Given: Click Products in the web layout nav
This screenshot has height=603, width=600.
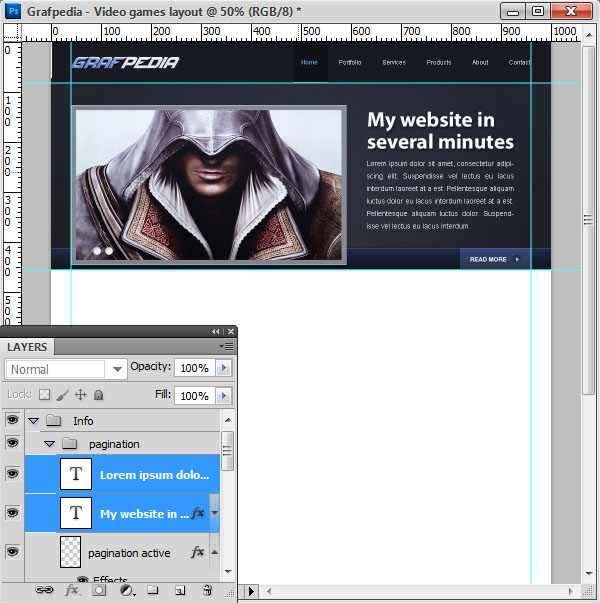Looking at the screenshot, I should point(438,62).
